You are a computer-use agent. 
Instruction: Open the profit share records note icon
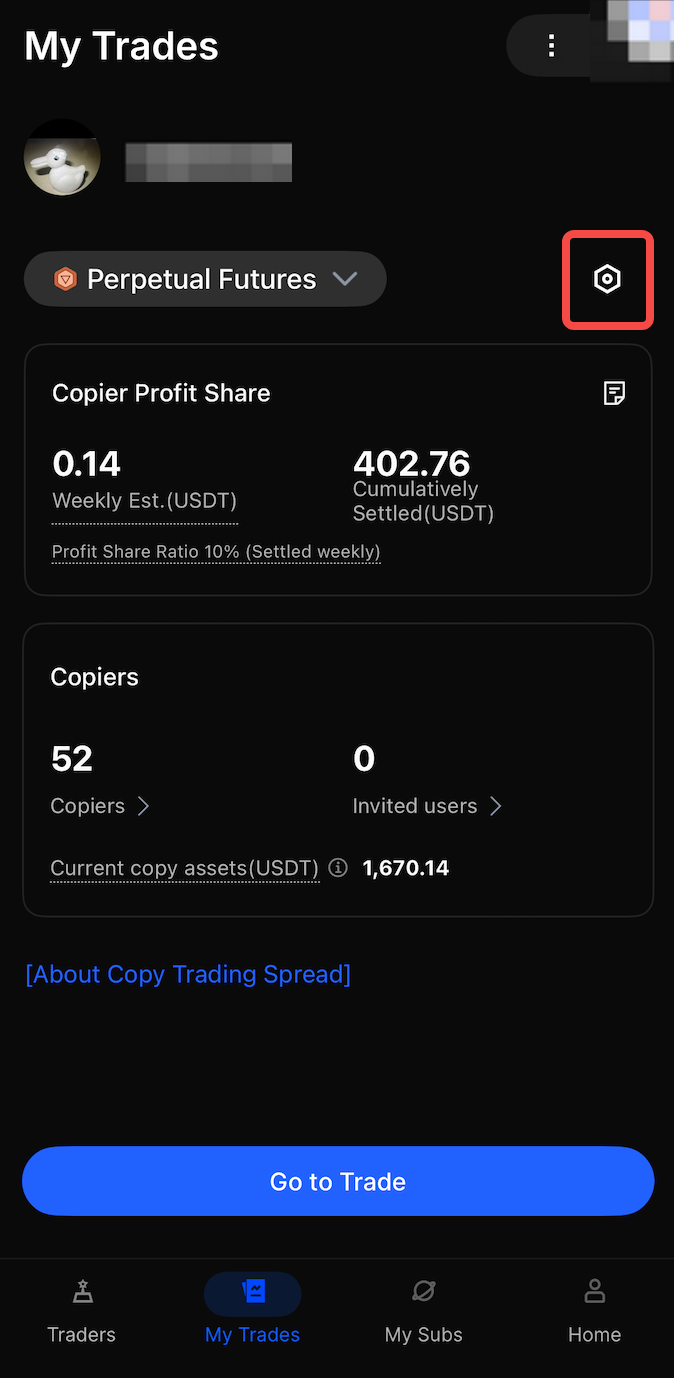615,393
